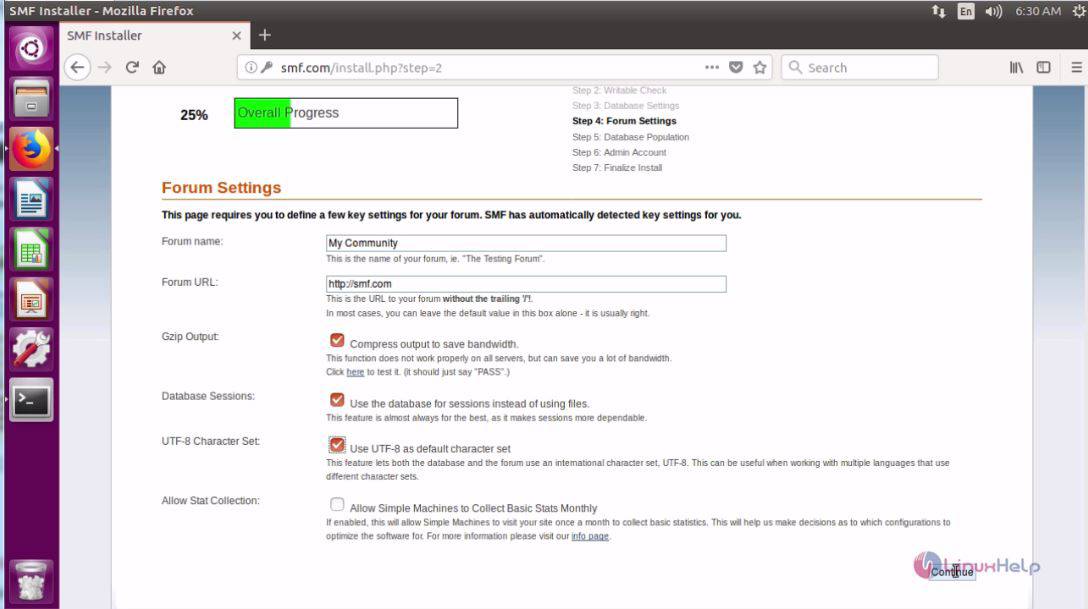Open system session gear menu
Viewport: 1088px width, 609px height.
[x=1079, y=11]
